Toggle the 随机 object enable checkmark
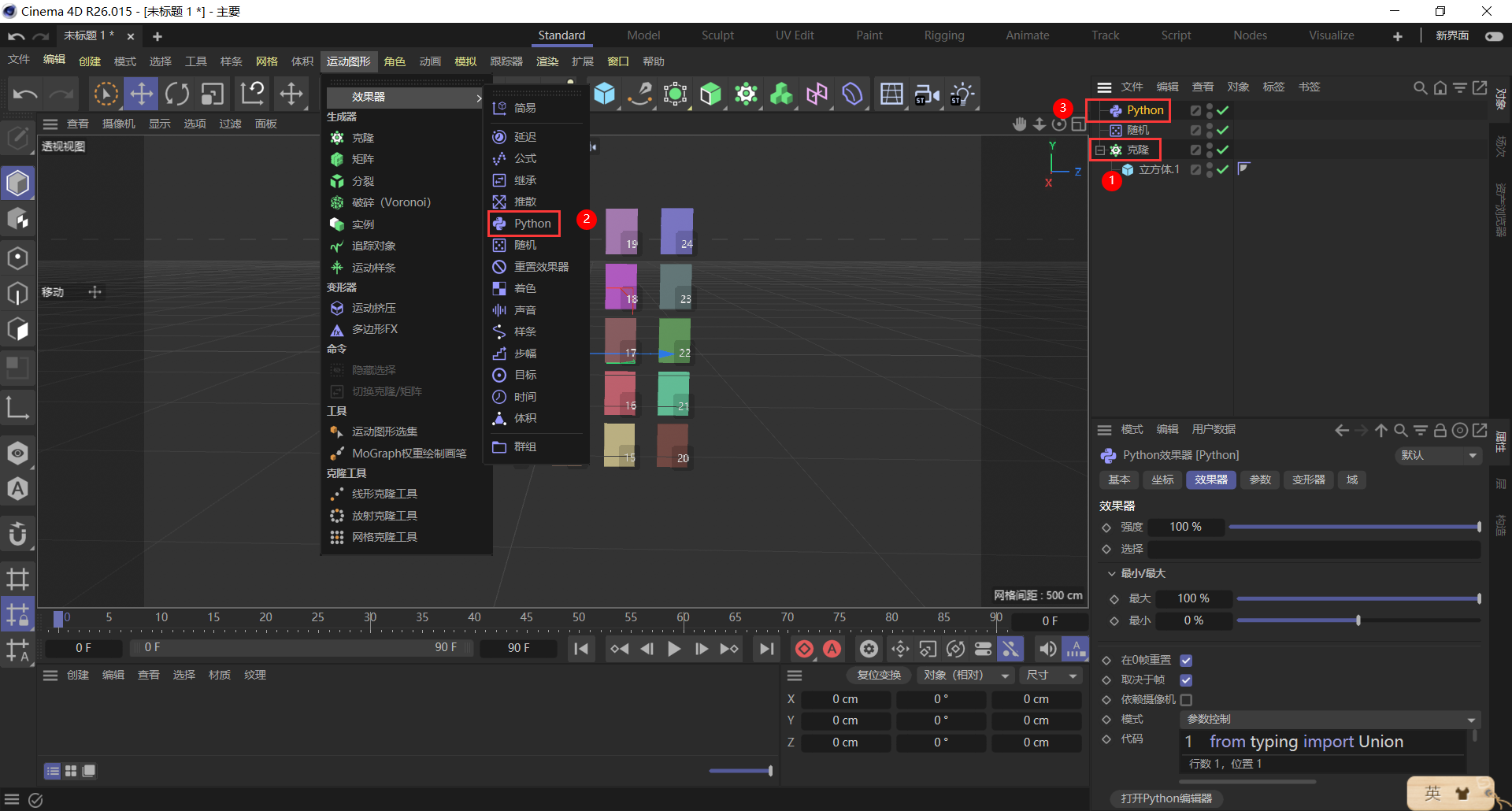Image resolution: width=1512 pixels, height=811 pixels. [1223, 130]
